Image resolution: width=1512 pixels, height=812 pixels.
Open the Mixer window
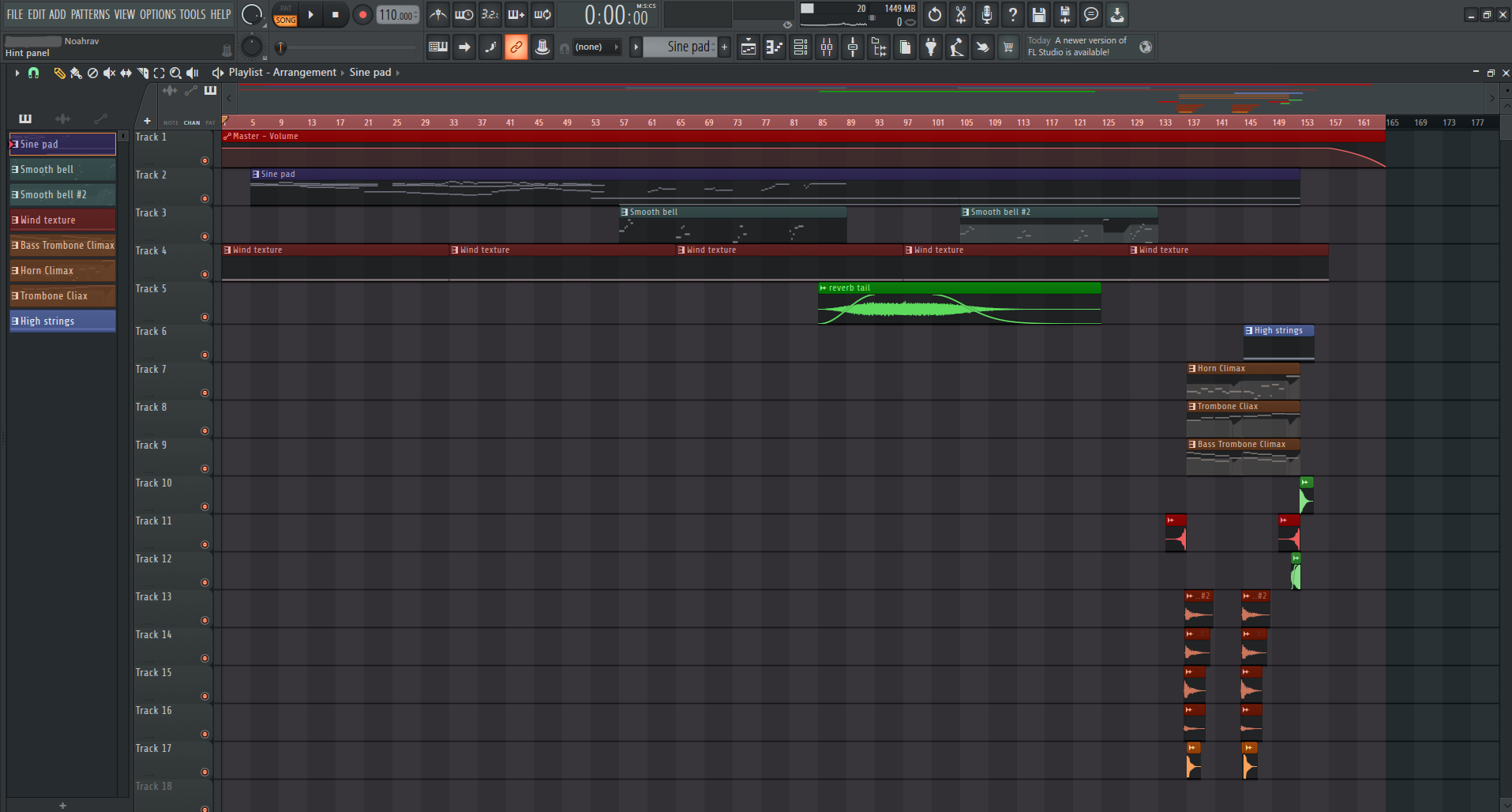(x=826, y=47)
